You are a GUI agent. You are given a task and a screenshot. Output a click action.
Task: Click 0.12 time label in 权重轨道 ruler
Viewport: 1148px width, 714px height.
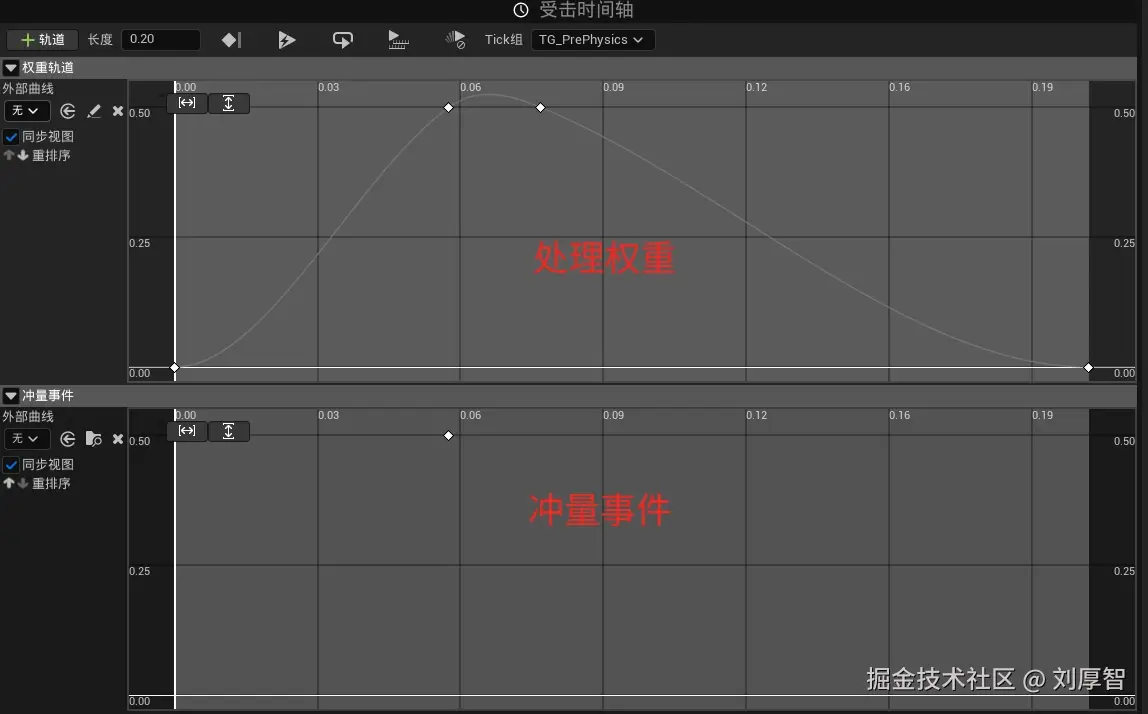pyautogui.click(x=757, y=87)
